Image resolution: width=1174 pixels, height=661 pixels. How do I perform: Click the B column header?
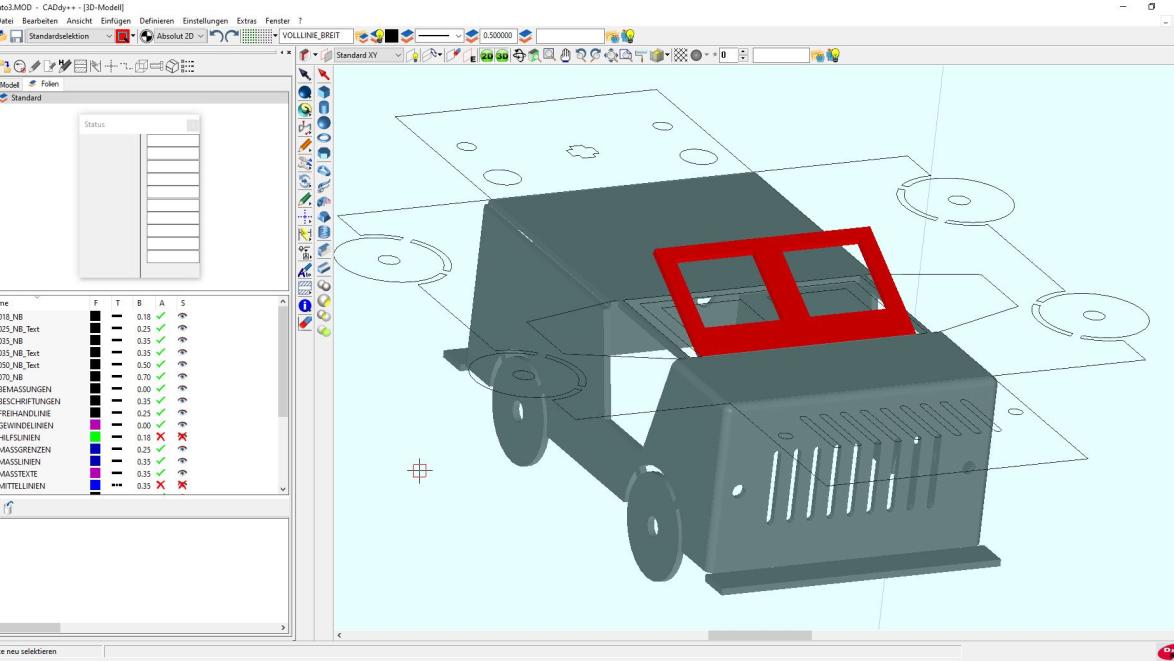click(139, 302)
